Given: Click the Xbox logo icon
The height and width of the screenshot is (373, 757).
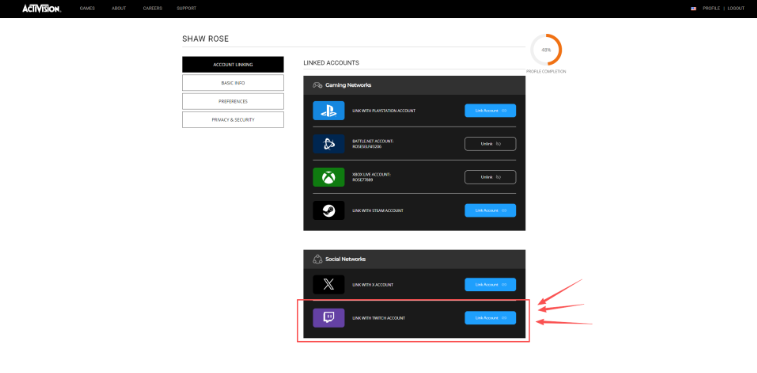Looking at the screenshot, I should pyautogui.click(x=328, y=177).
